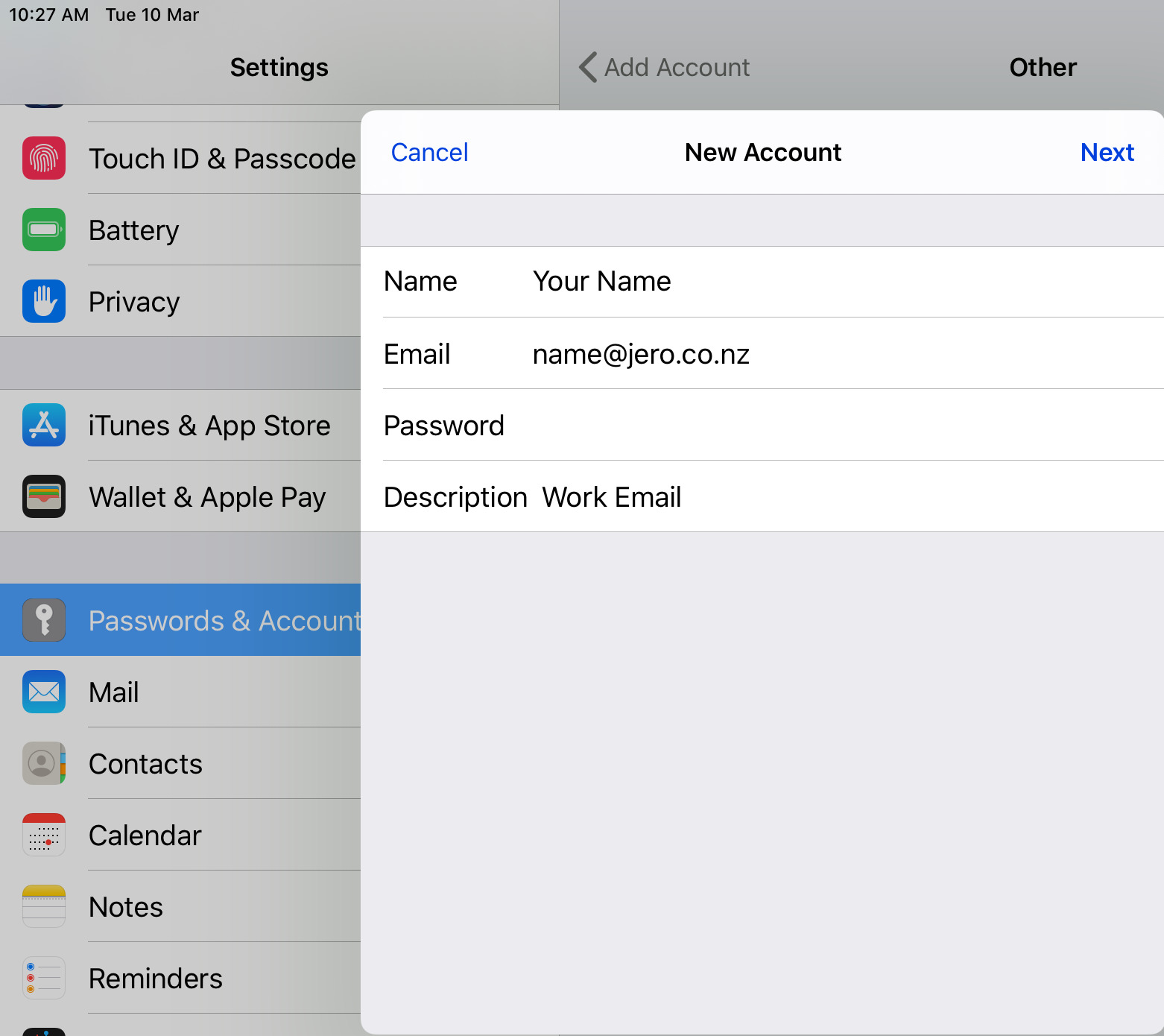Select Calendar in the settings list
Image resolution: width=1164 pixels, height=1036 pixels.
[145, 836]
